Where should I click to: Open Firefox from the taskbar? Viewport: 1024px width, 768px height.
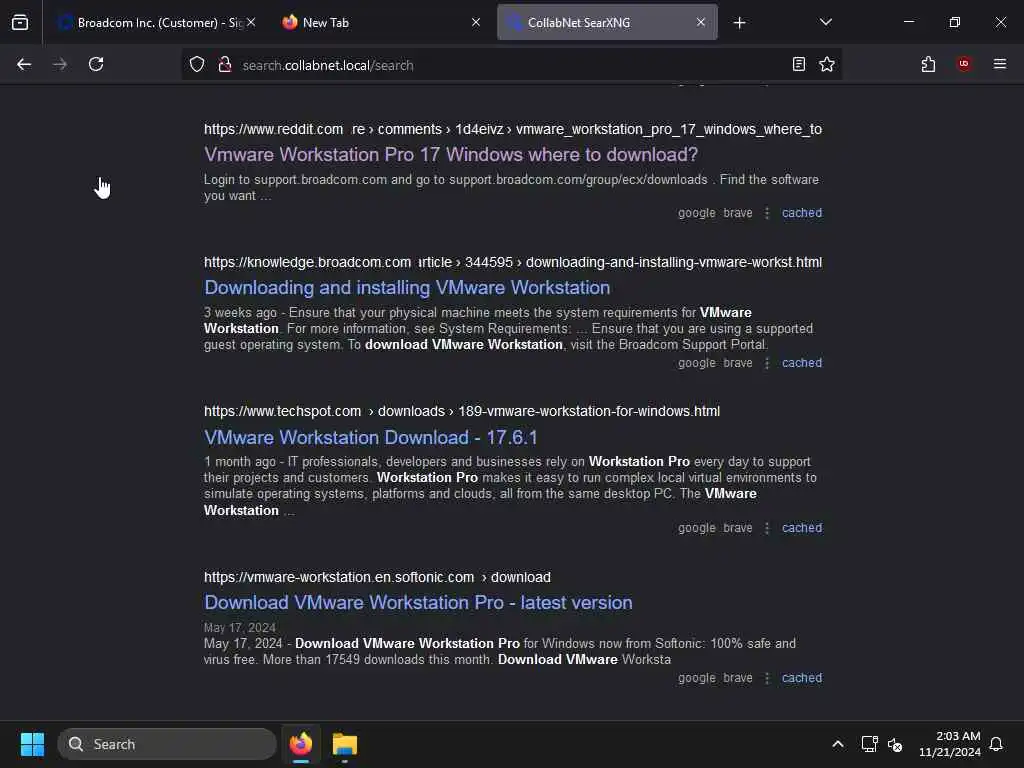[x=301, y=744]
